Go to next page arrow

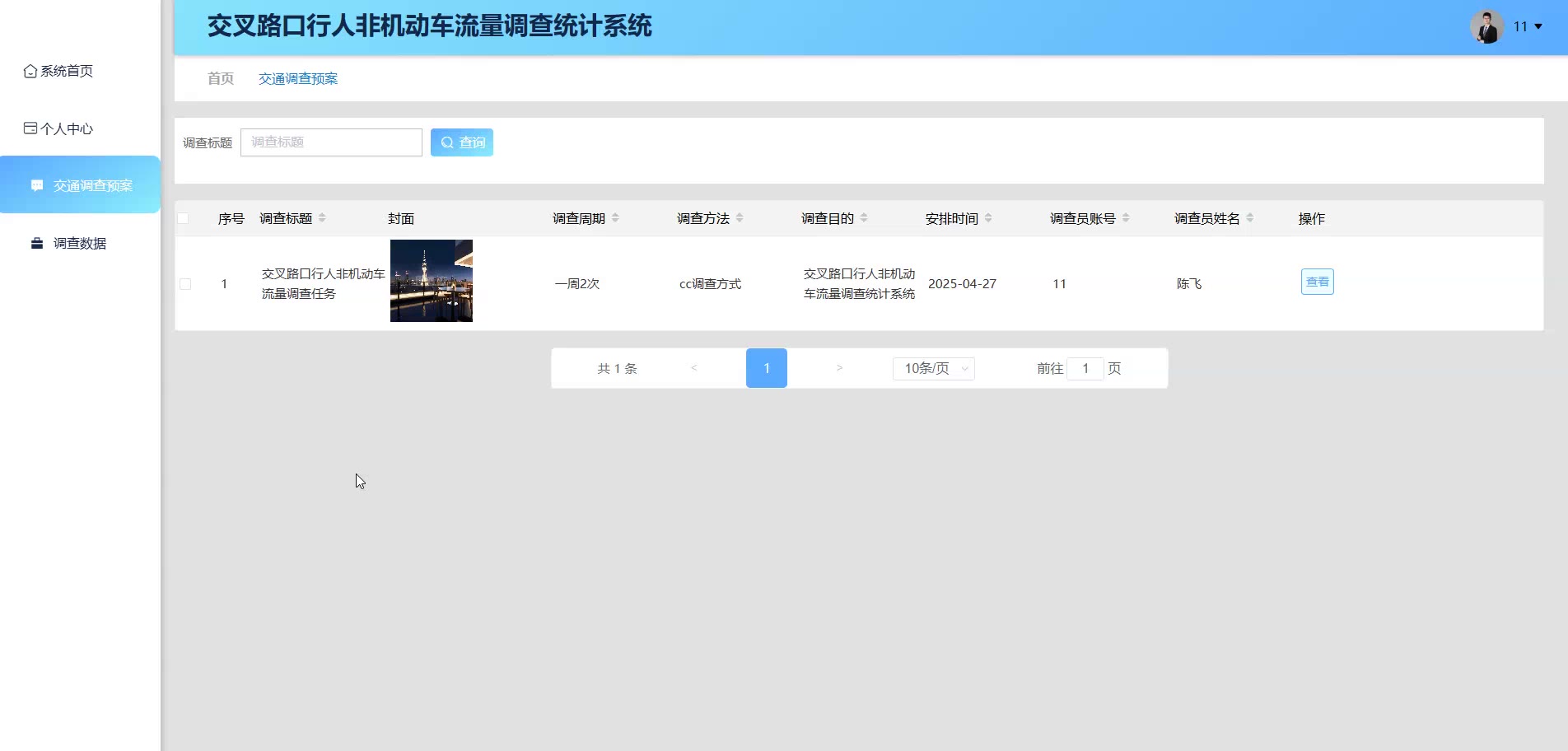pos(839,368)
